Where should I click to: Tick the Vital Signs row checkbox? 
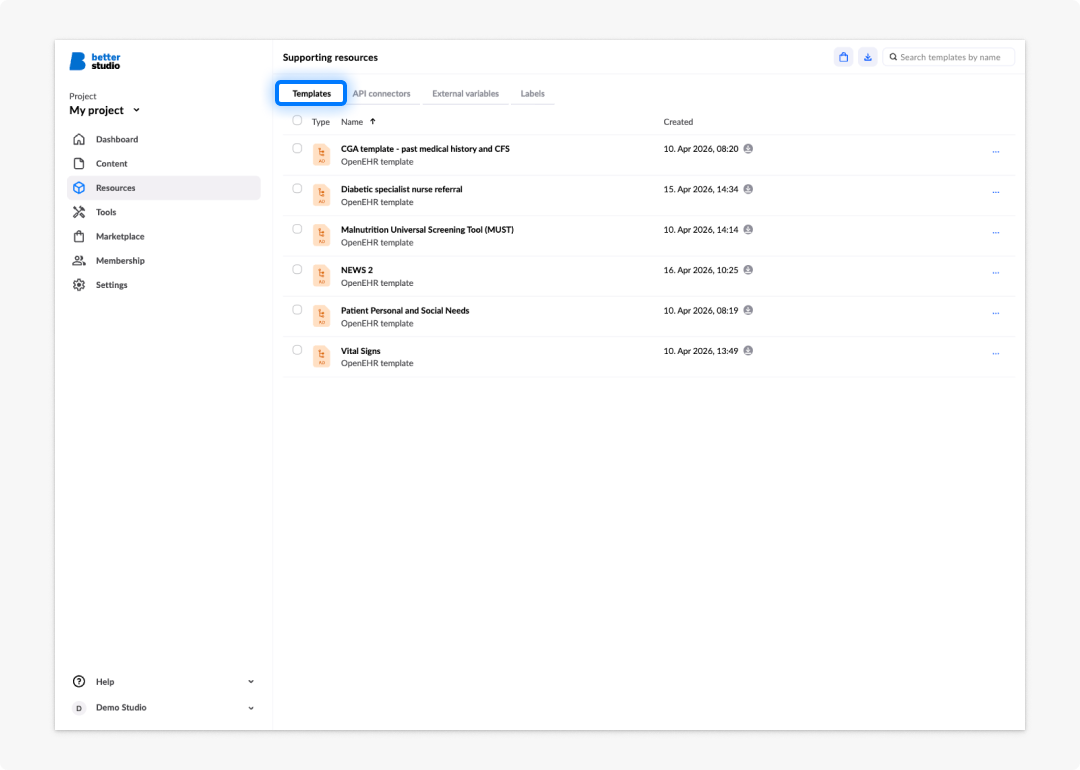[x=297, y=351]
